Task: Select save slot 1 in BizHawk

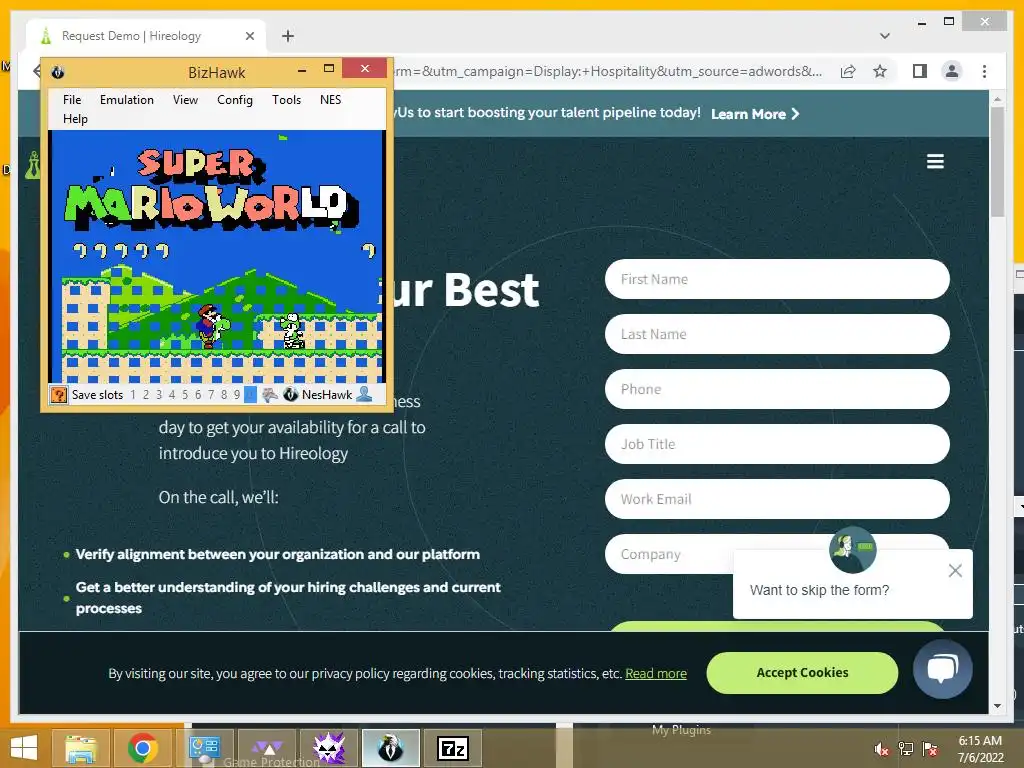Action: (133, 394)
